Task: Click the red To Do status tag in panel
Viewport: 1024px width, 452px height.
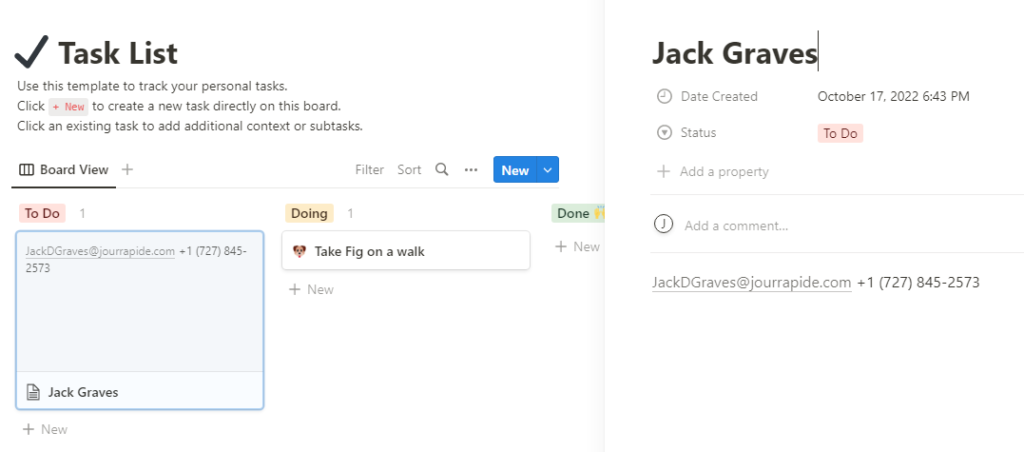Action: tap(840, 133)
